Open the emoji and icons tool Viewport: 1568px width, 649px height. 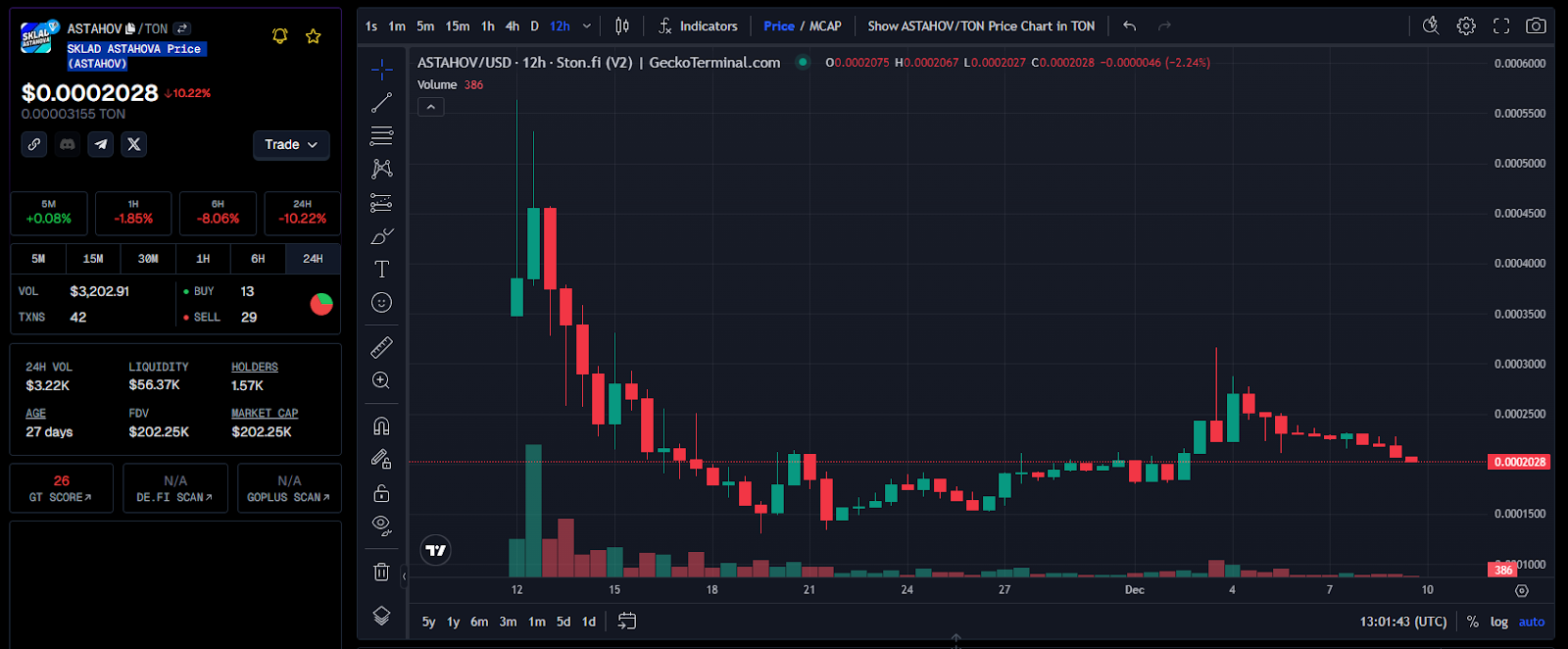click(x=382, y=303)
